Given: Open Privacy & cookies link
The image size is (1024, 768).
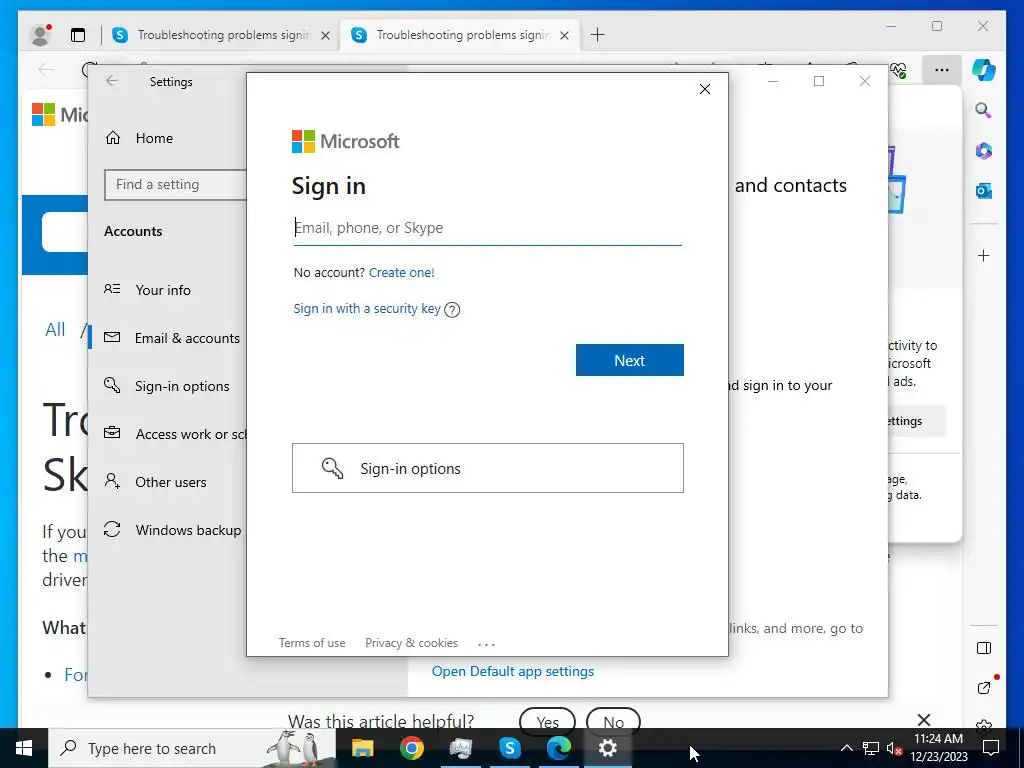Looking at the screenshot, I should coord(411,643).
